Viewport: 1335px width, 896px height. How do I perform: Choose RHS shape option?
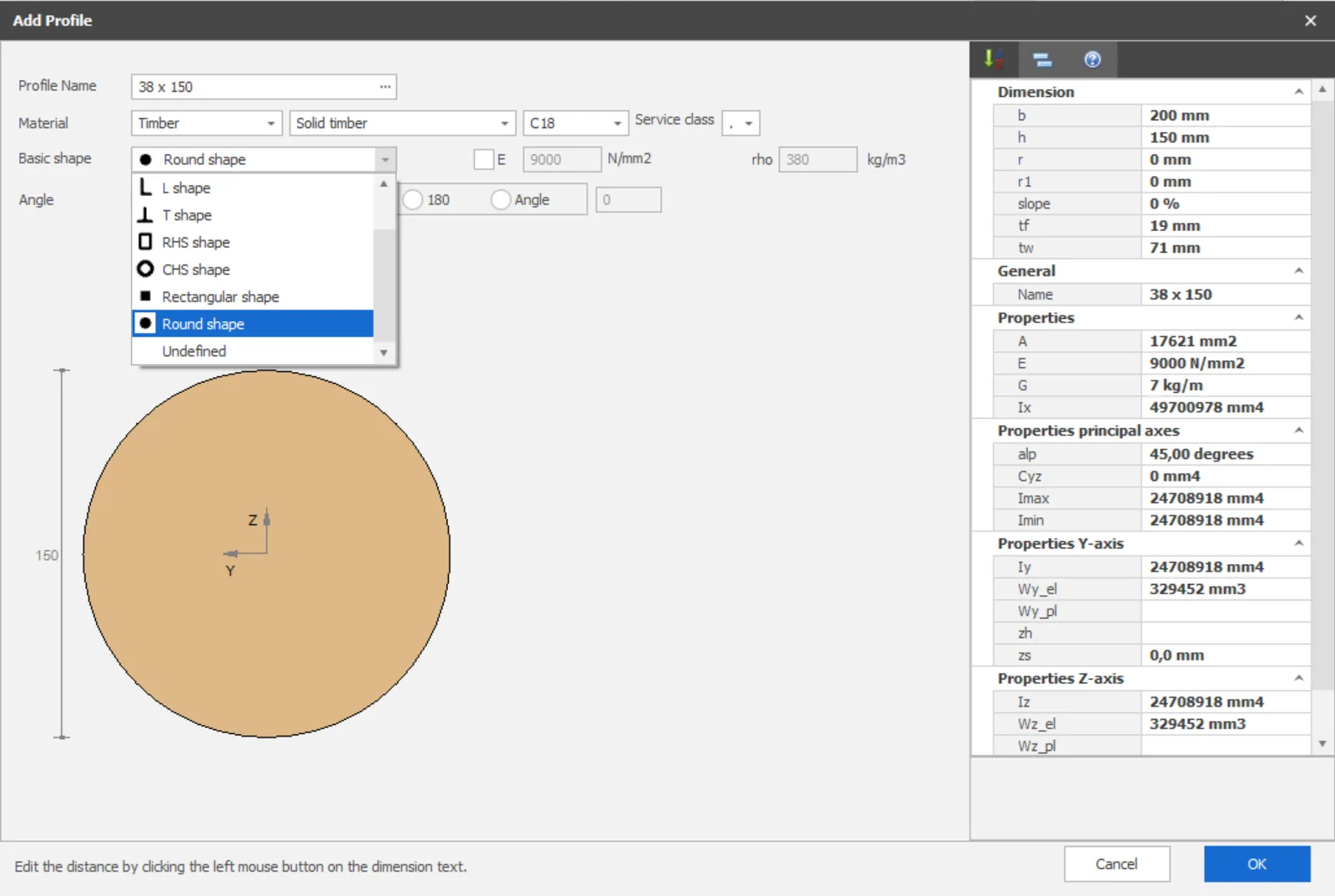[253, 242]
